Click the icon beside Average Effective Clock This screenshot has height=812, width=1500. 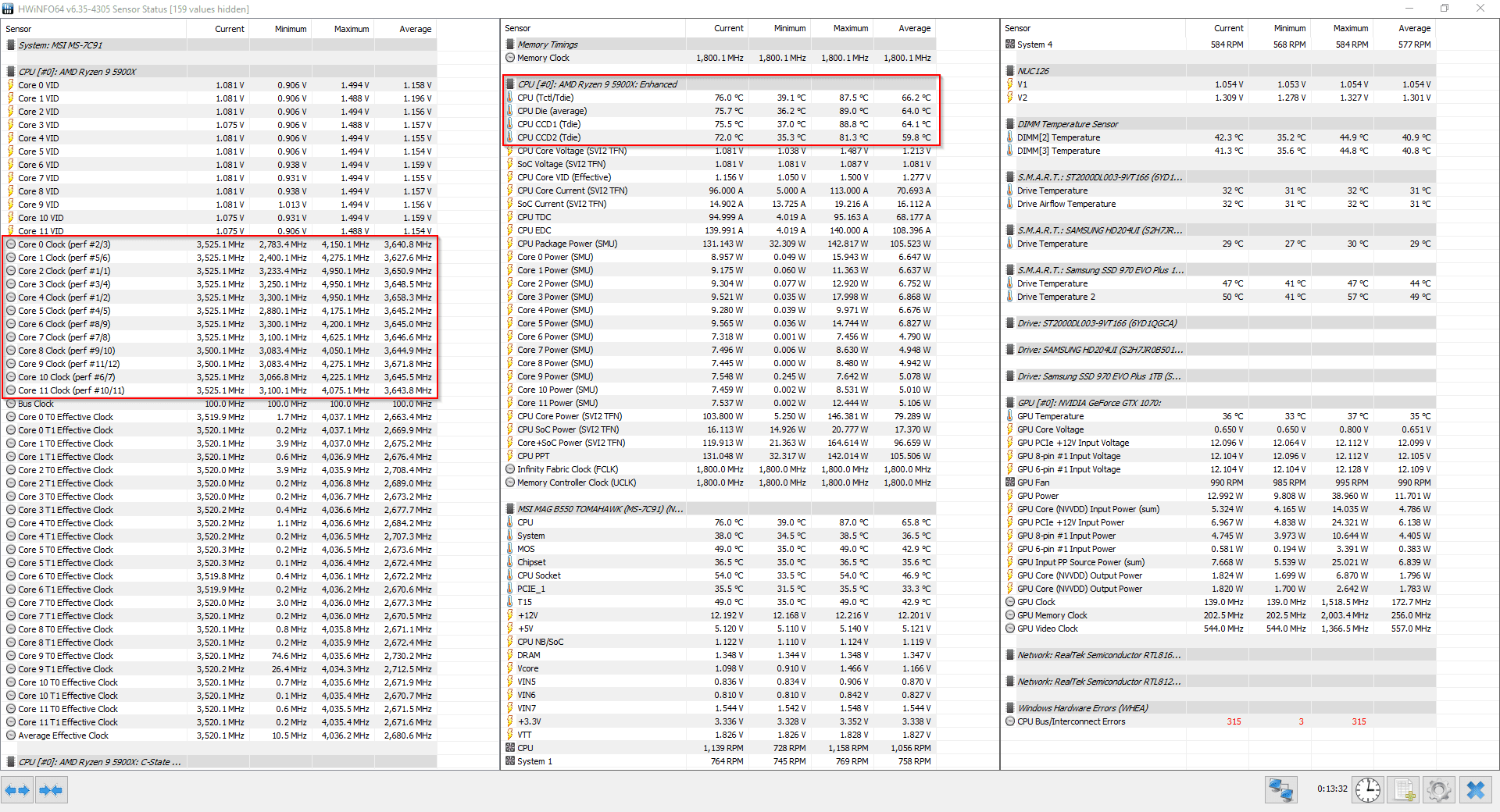[x=11, y=735]
